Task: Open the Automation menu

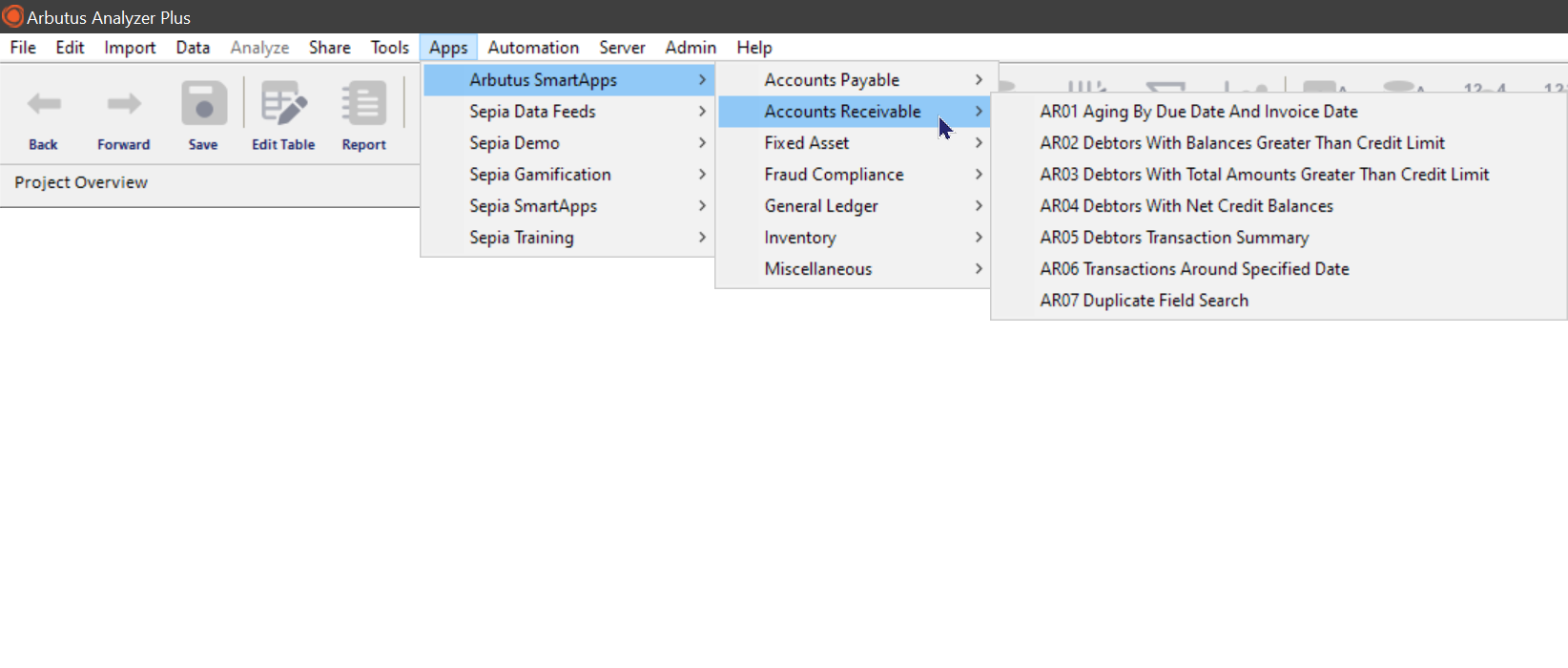Action: [533, 48]
